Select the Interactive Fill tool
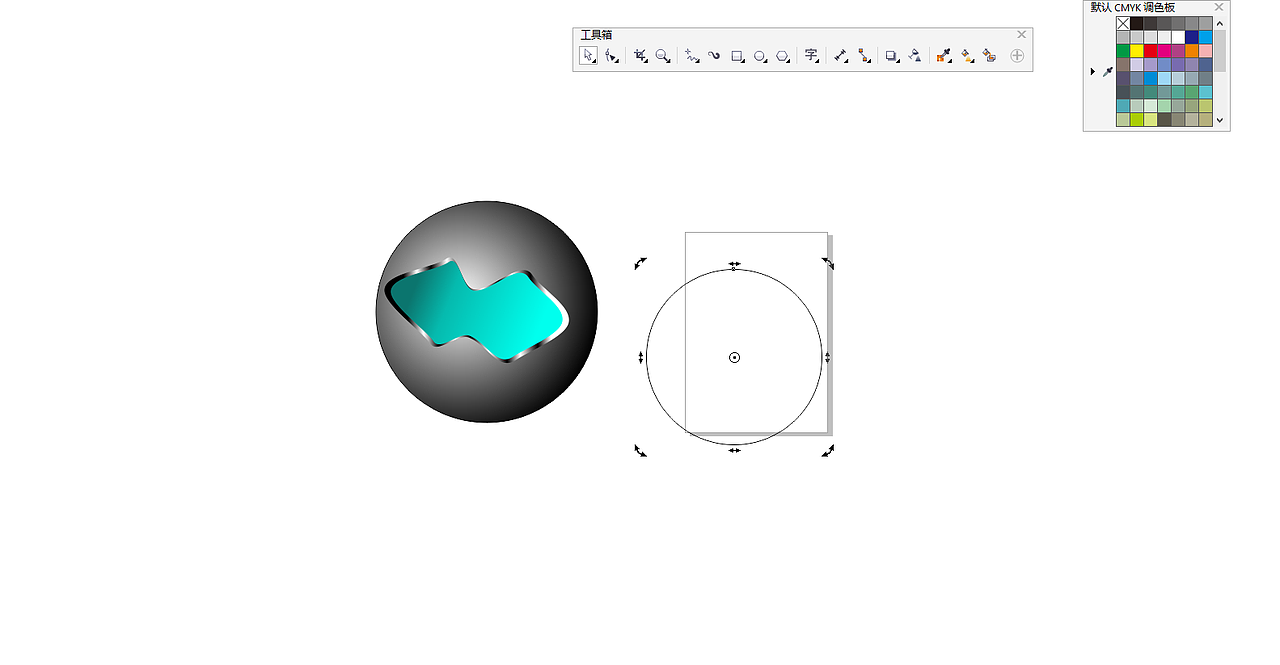This screenshot has width=1280, height=665. (967, 56)
